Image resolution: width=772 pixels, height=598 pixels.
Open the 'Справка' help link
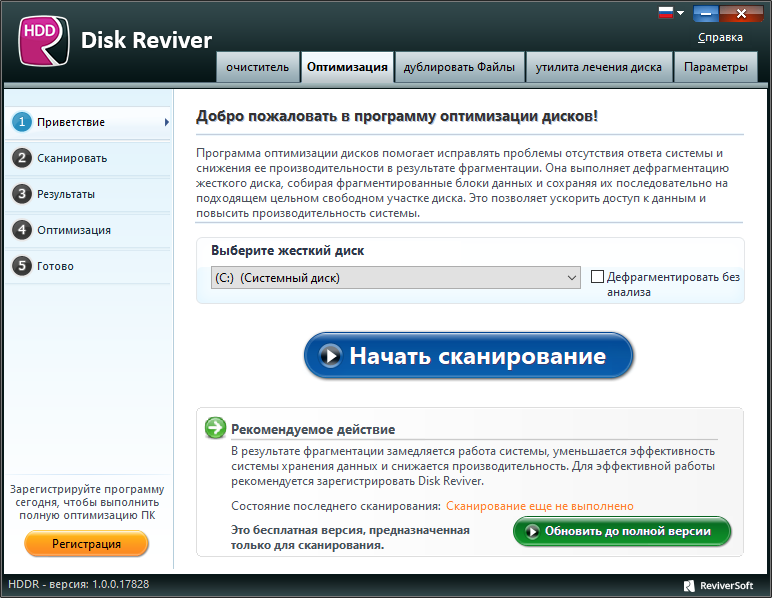(x=720, y=37)
